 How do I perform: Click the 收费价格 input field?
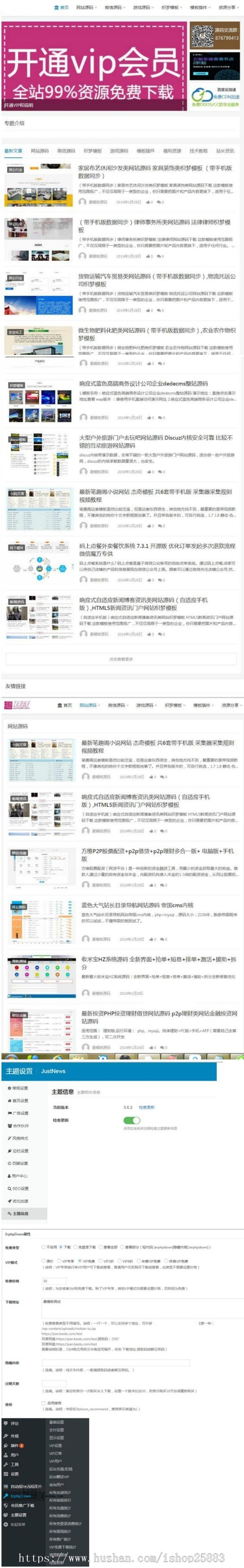point(54,1281)
